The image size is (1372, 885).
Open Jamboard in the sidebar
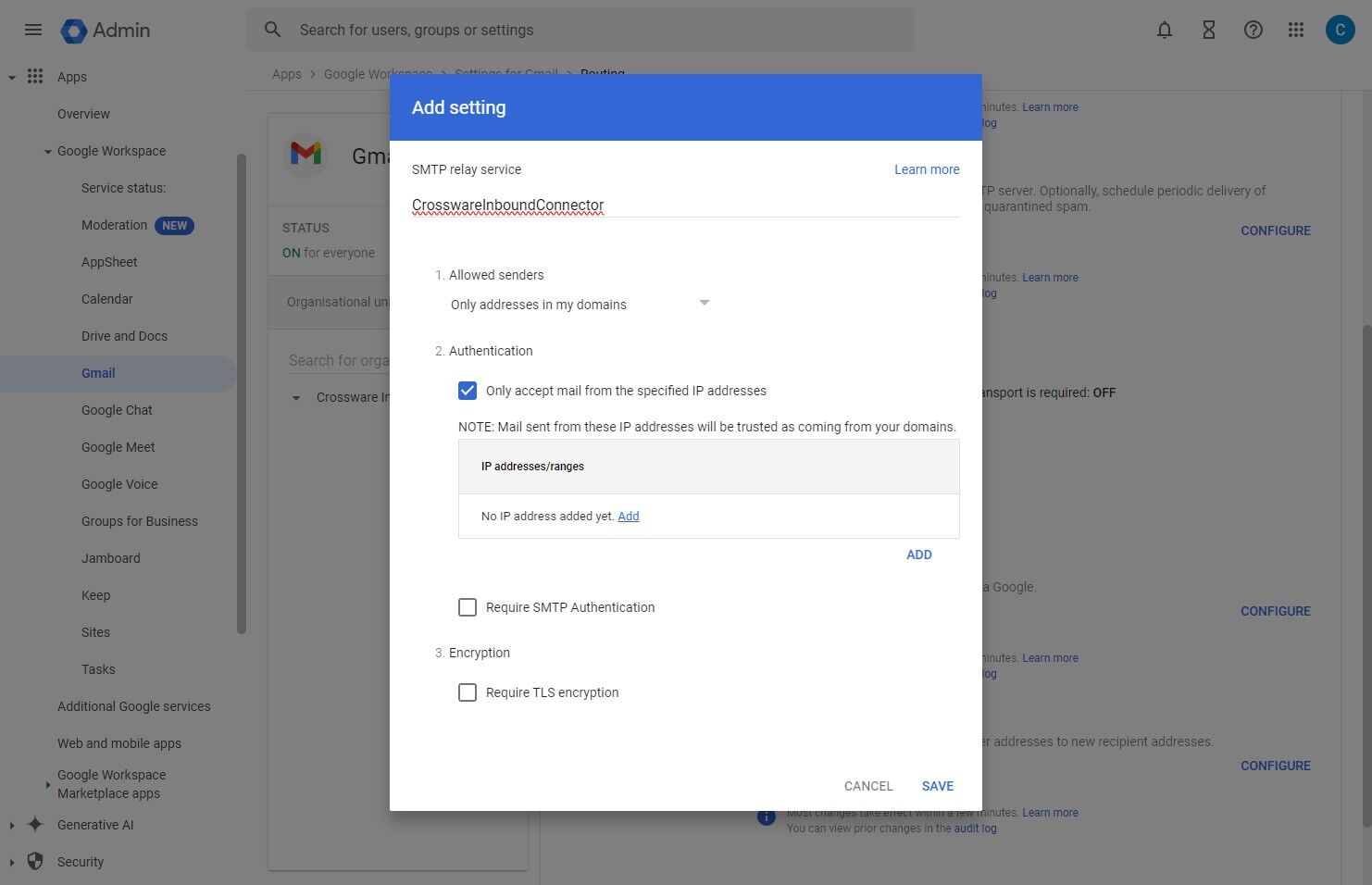click(x=111, y=558)
